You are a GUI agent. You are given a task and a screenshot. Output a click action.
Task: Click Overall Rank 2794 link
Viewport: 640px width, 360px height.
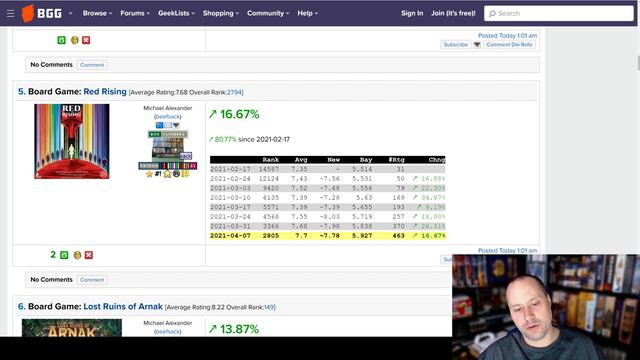tap(234, 92)
